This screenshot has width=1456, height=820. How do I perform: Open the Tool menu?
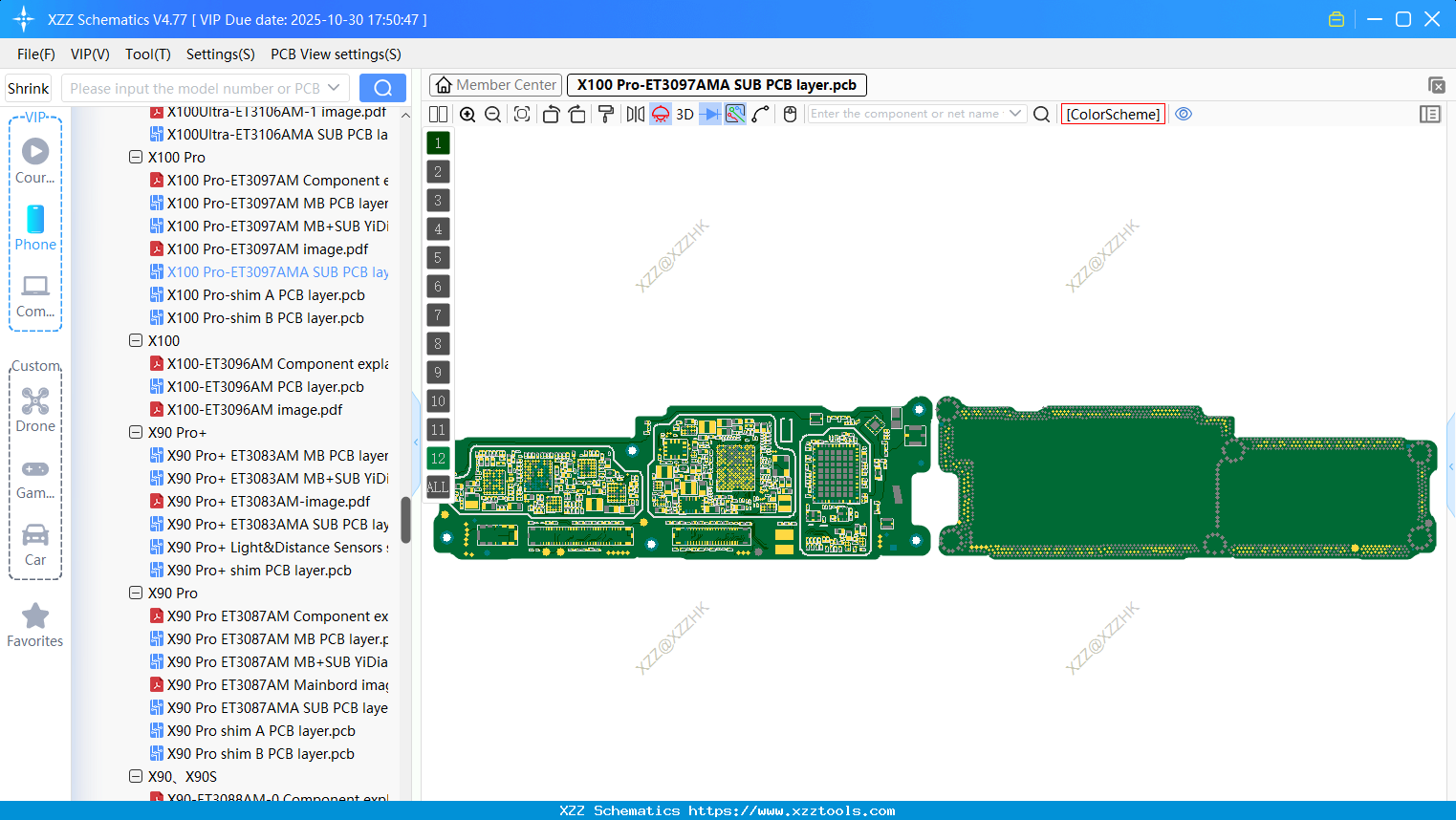(x=147, y=54)
